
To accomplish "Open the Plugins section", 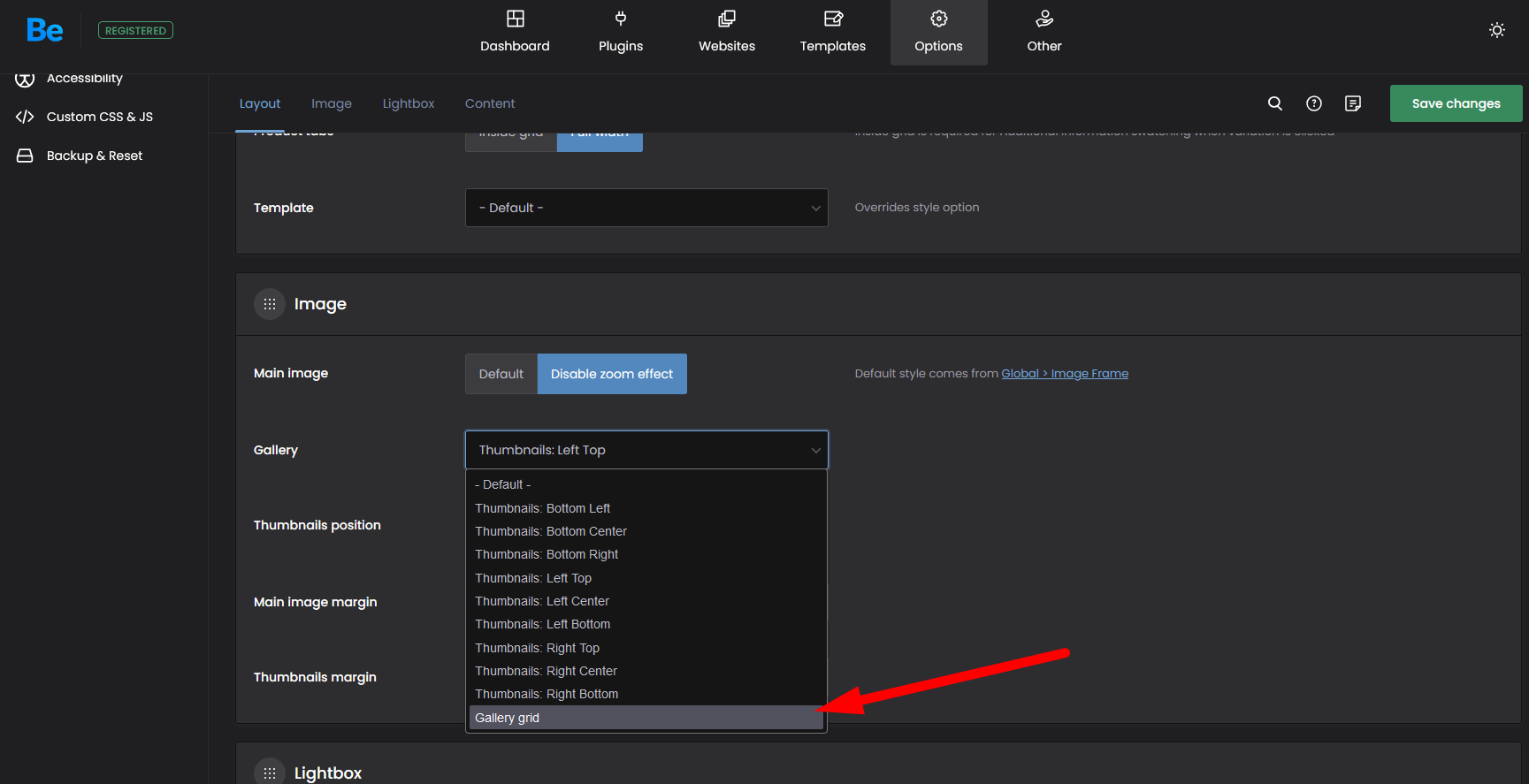I will click(x=621, y=33).
